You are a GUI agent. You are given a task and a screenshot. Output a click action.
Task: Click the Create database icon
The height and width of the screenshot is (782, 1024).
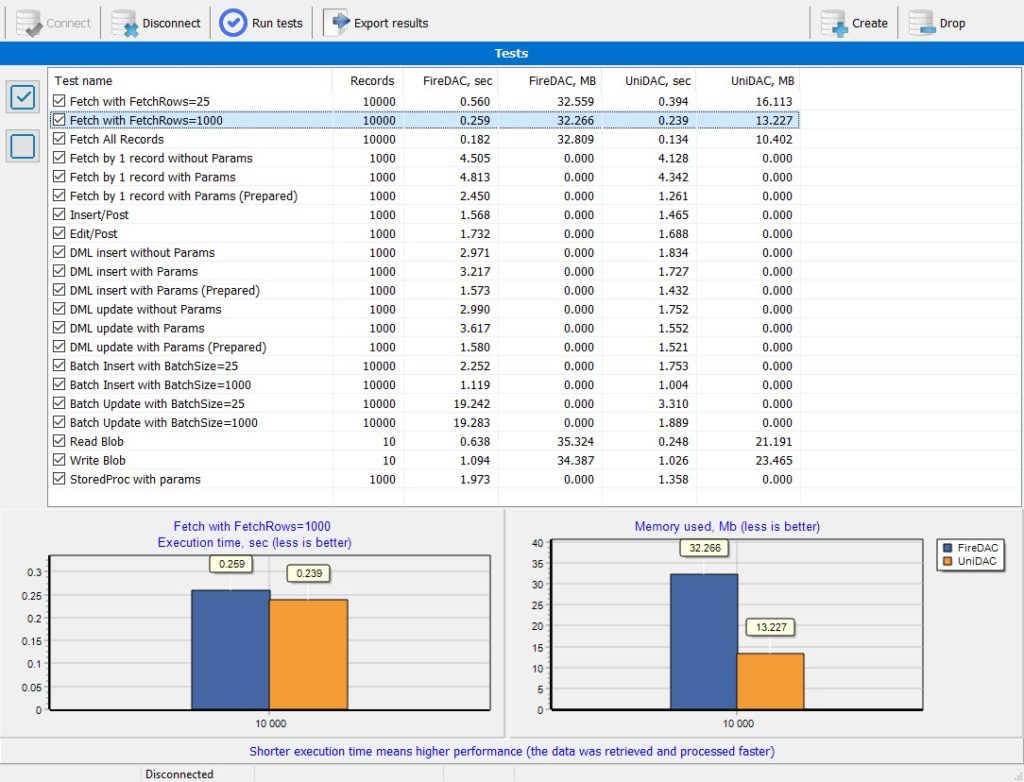834,23
